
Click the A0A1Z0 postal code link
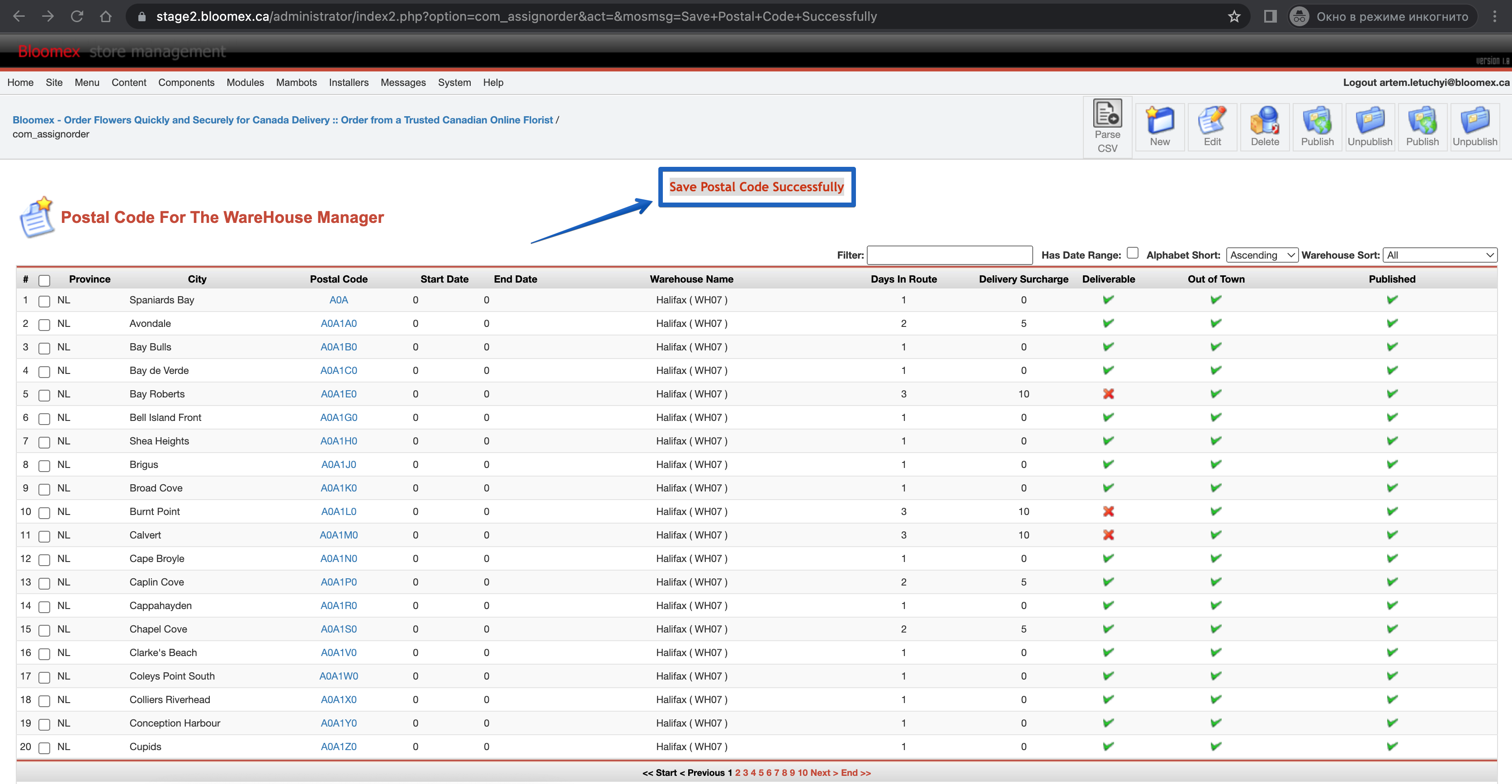339,746
